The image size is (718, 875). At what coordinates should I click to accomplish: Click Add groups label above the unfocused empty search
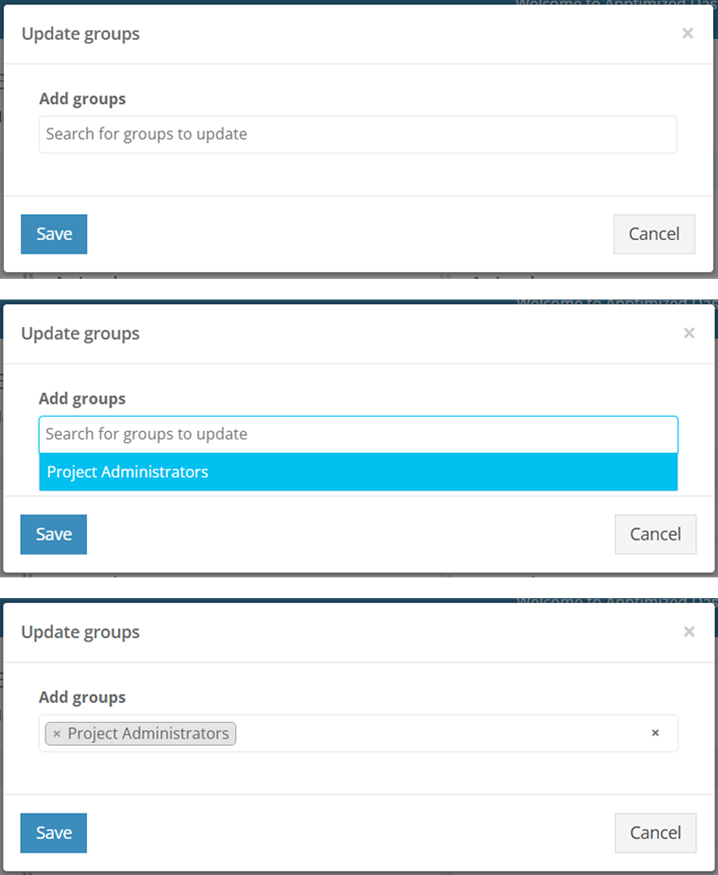(83, 99)
